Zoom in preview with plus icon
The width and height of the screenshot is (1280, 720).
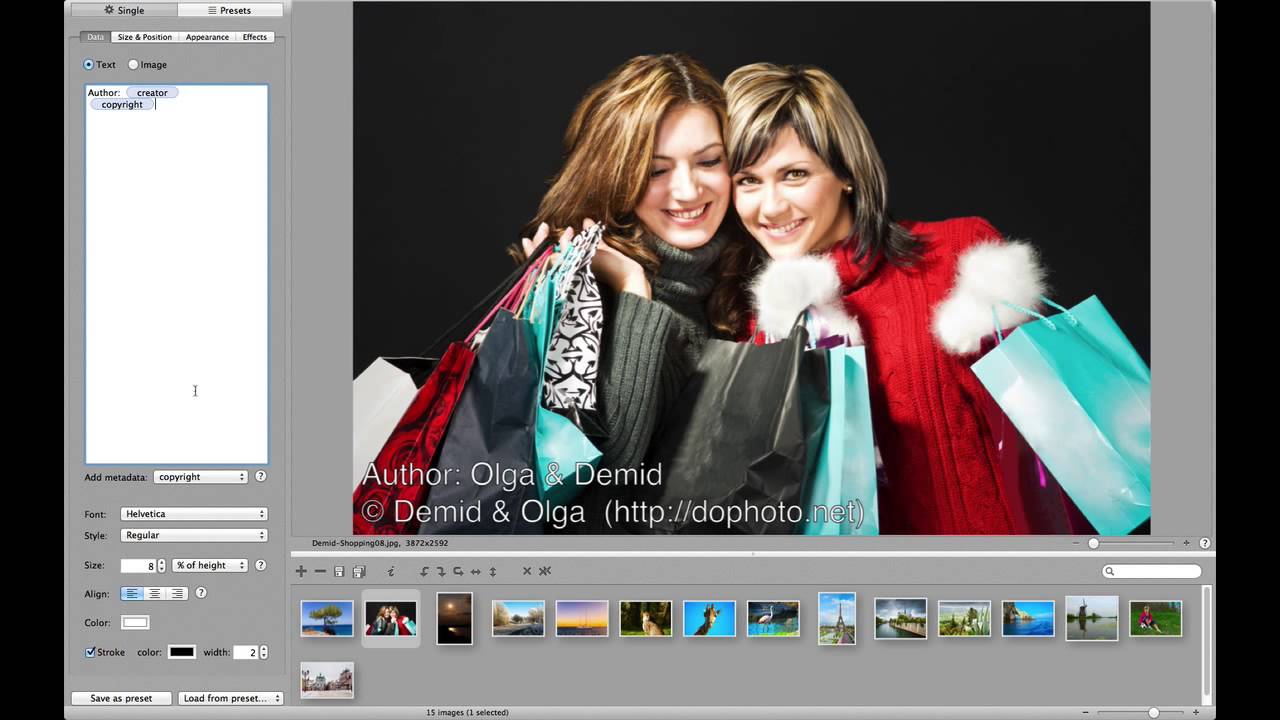click(1187, 543)
